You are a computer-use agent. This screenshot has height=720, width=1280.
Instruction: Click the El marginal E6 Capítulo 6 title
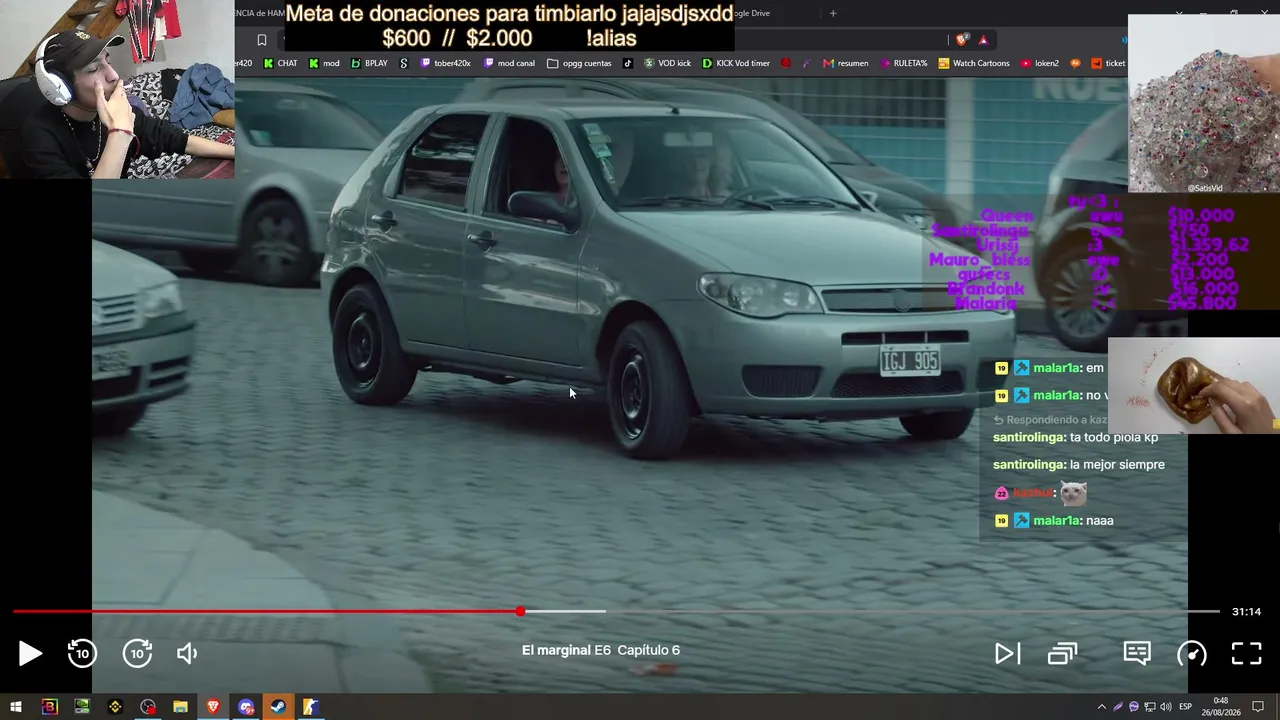tap(601, 650)
